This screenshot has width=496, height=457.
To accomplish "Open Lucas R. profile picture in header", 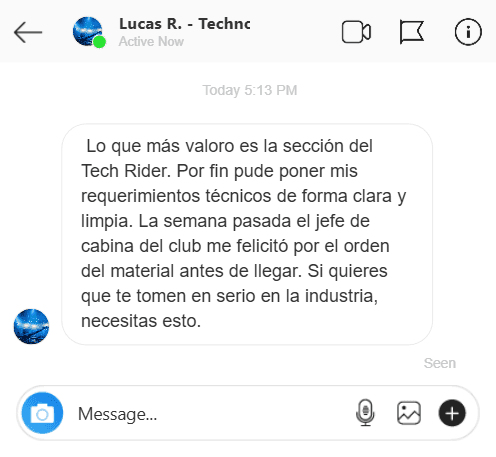I will (88, 31).
